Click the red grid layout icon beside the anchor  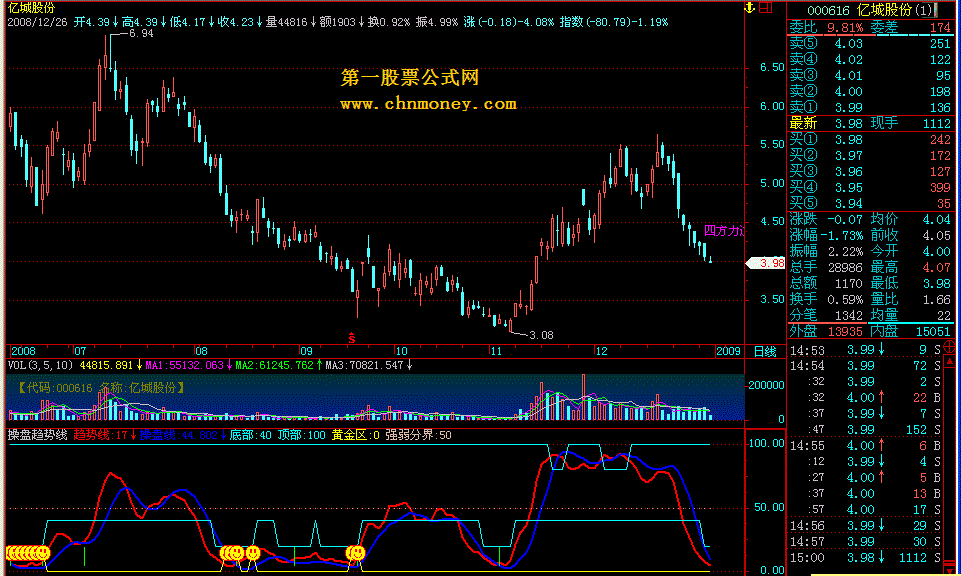765,8
